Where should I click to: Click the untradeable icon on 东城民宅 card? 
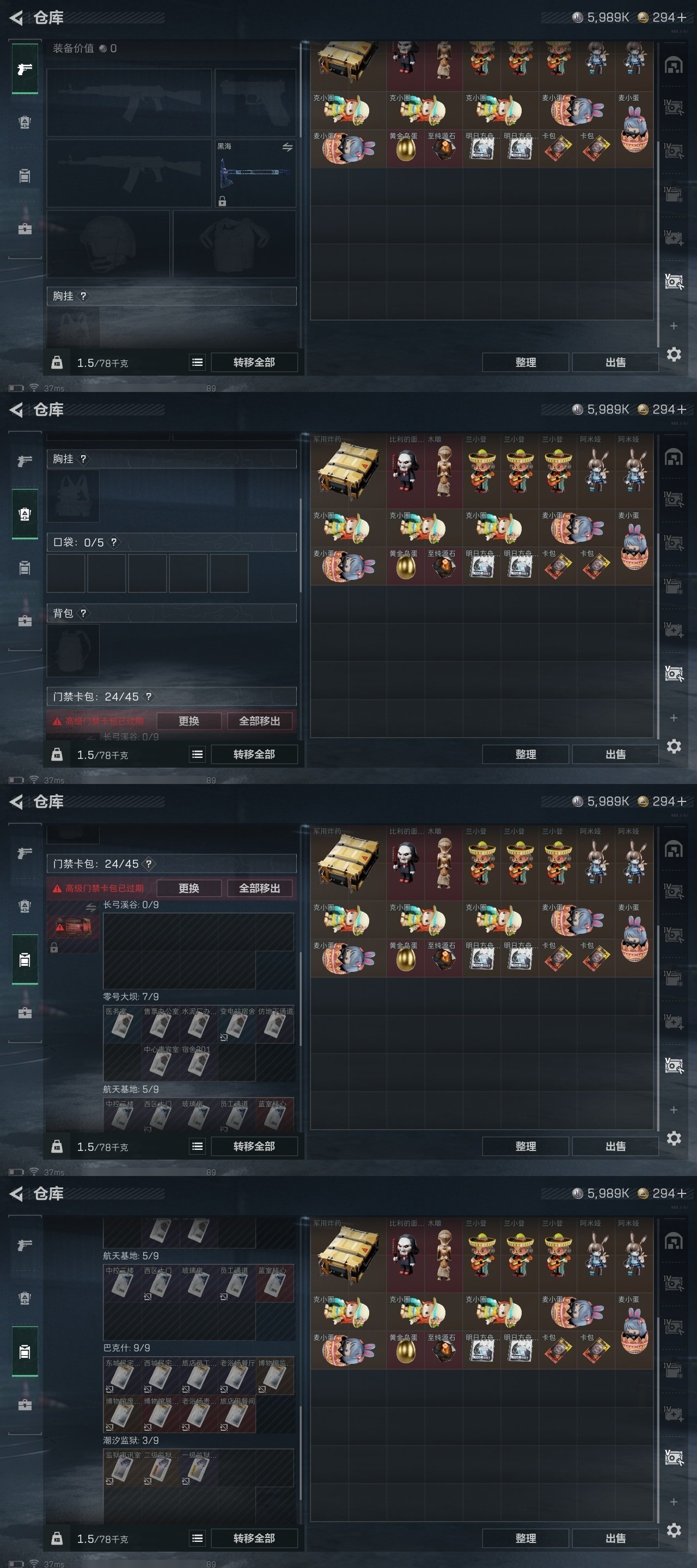pyautogui.click(x=109, y=1389)
